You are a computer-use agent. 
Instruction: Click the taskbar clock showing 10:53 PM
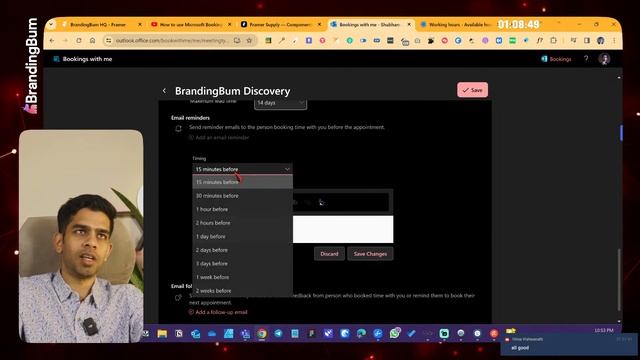pyautogui.click(x=604, y=330)
